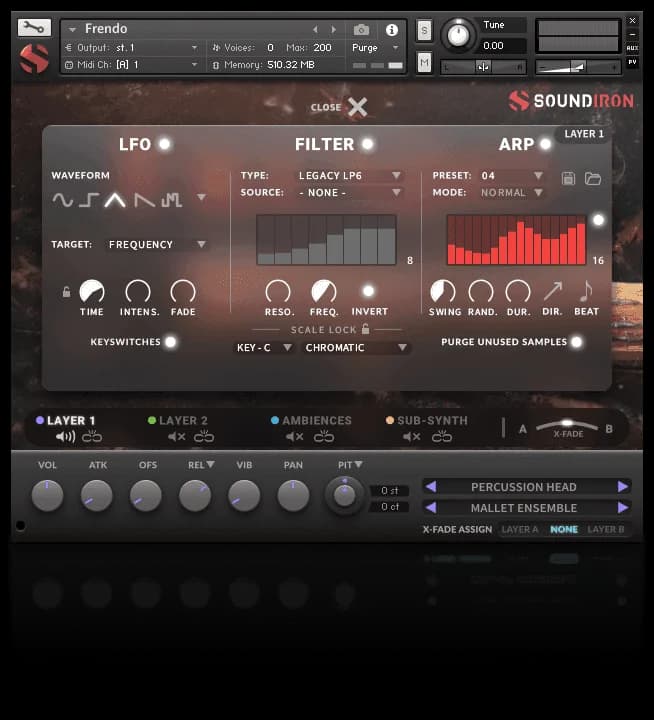The image size is (654, 720).
Task: Open the filter Type dropdown
Action: pyautogui.click(x=350, y=176)
